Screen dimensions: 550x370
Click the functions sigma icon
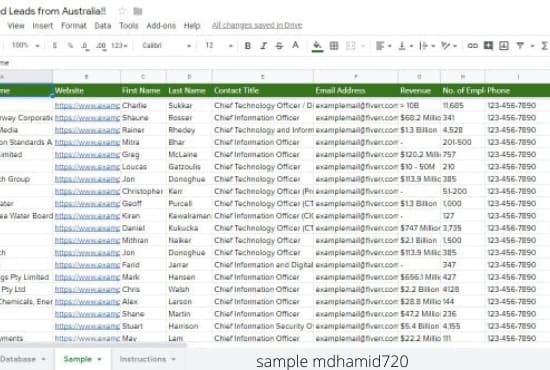point(545,46)
